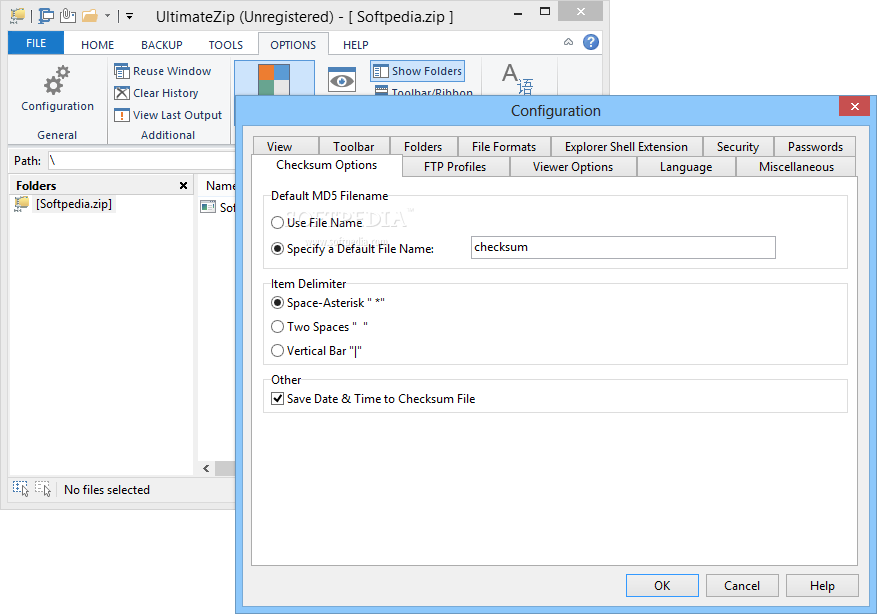Open the Folders tab in Configuration
Viewport: 877px width, 614px height.
(423, 147)
